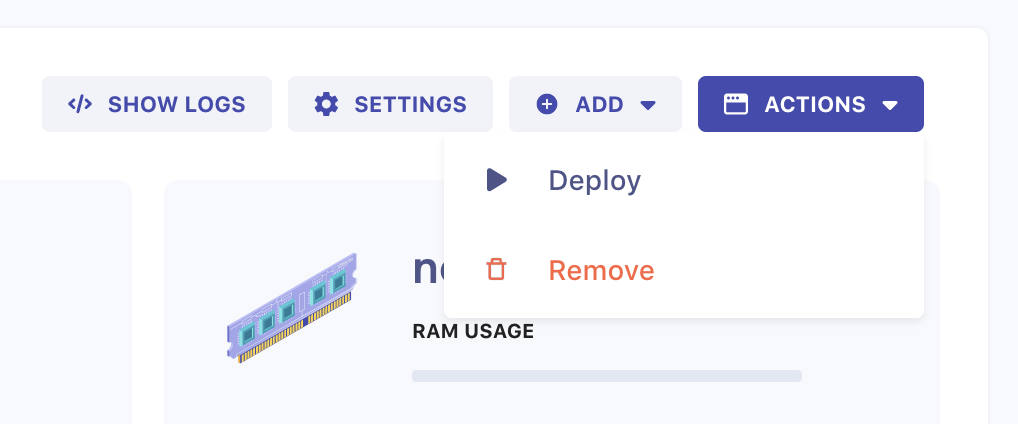This screenshot has width=1018, height=424.
Task: Open the Add dropdown button
Action: (598, 104)
